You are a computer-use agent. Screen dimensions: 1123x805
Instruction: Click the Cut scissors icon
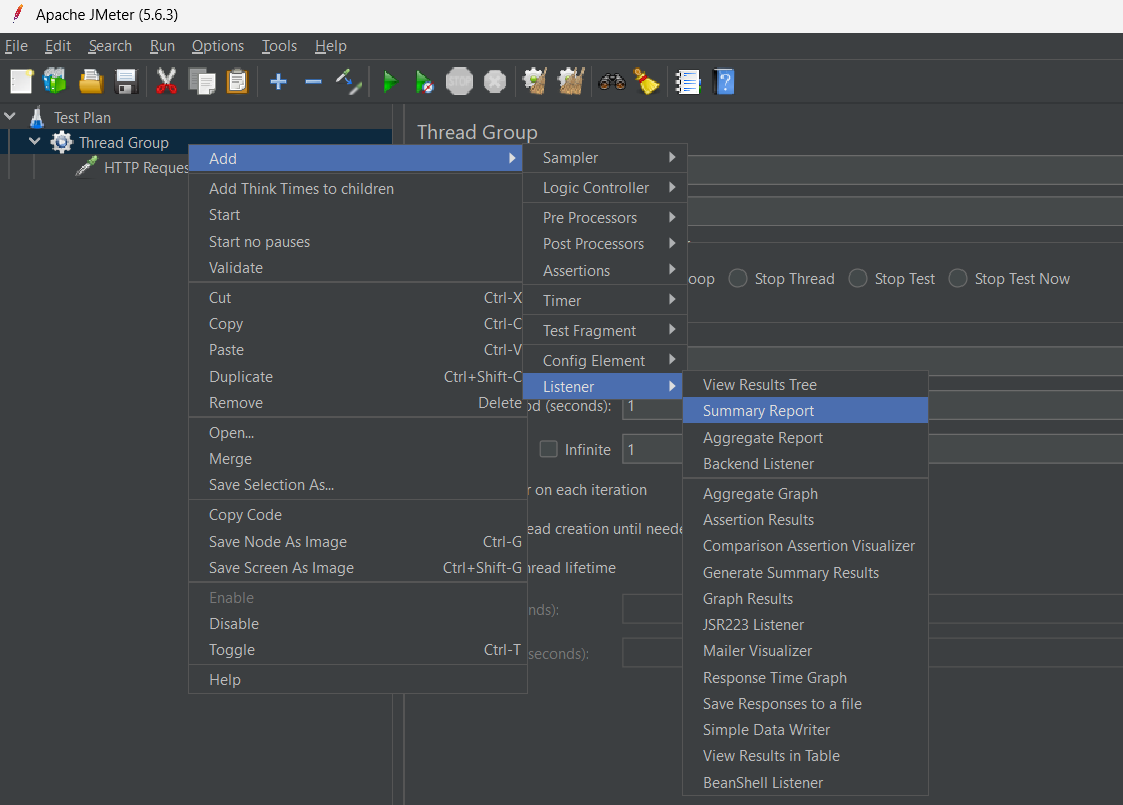[x=166, y=82]
